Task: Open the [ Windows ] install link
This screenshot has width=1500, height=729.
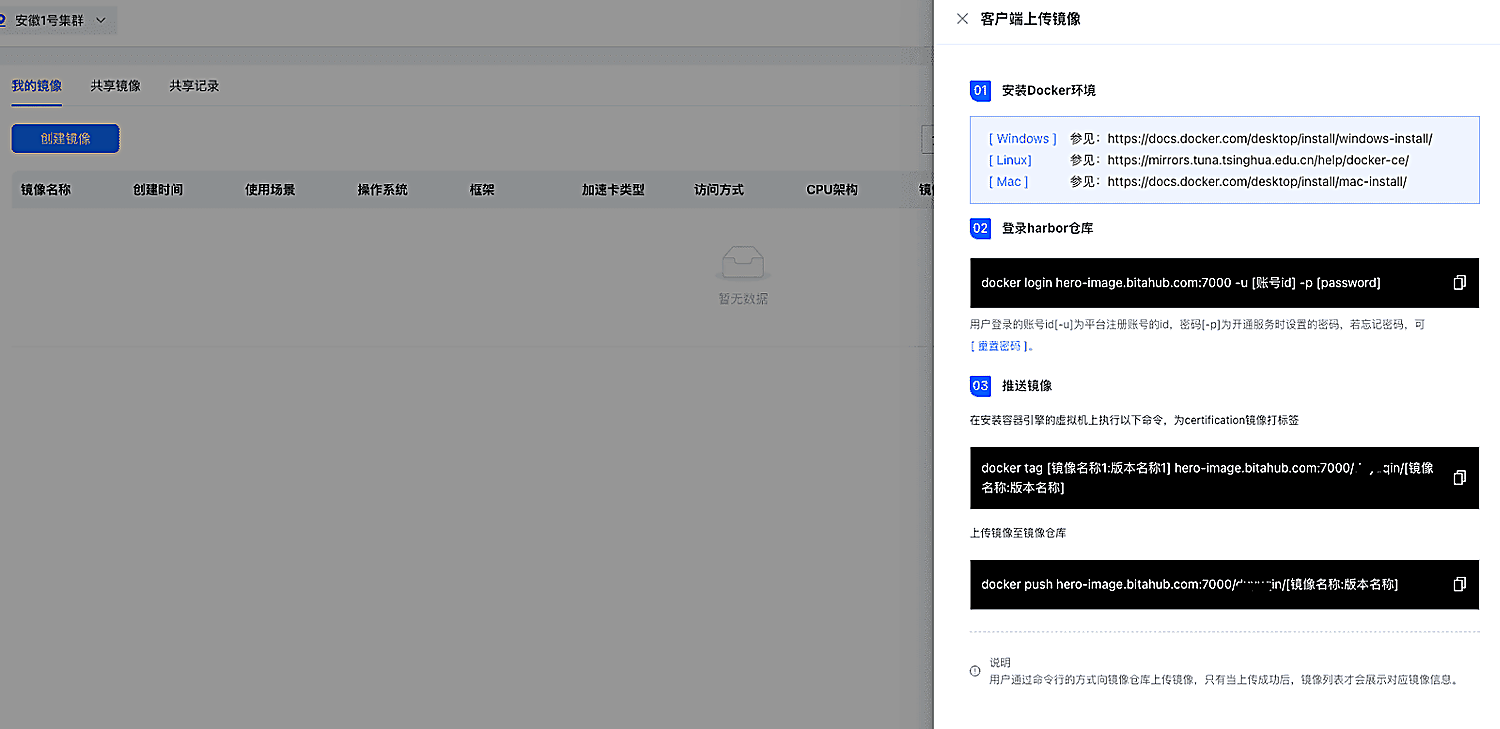Action: click(1023, 139)
